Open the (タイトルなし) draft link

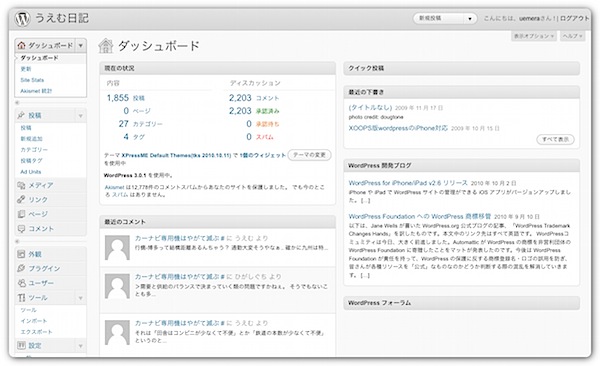coord(370,108)
